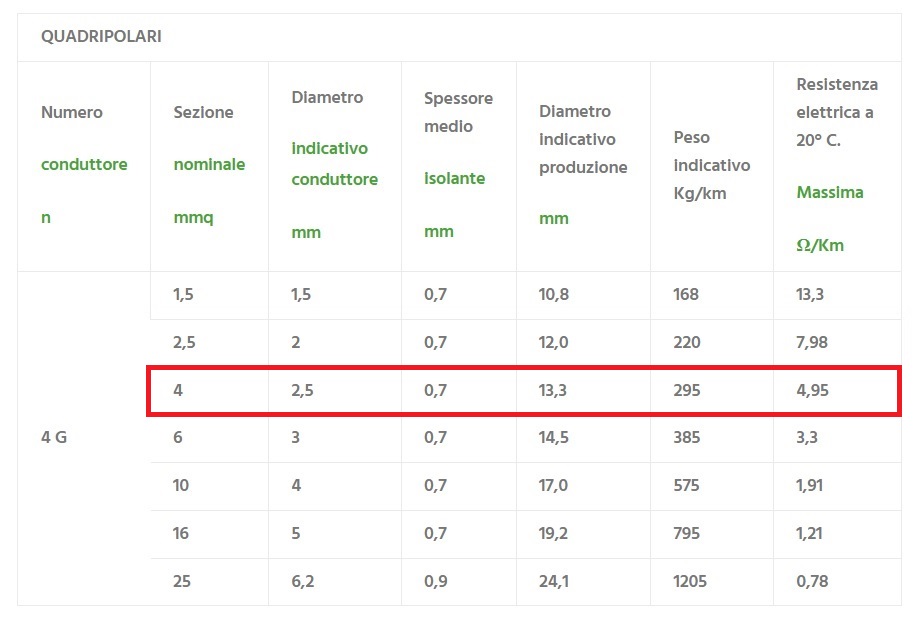Click the weight value 295 in highlighted row
Image resolution: width=919 pixels, height=623 pixels.
coord(687,390)
